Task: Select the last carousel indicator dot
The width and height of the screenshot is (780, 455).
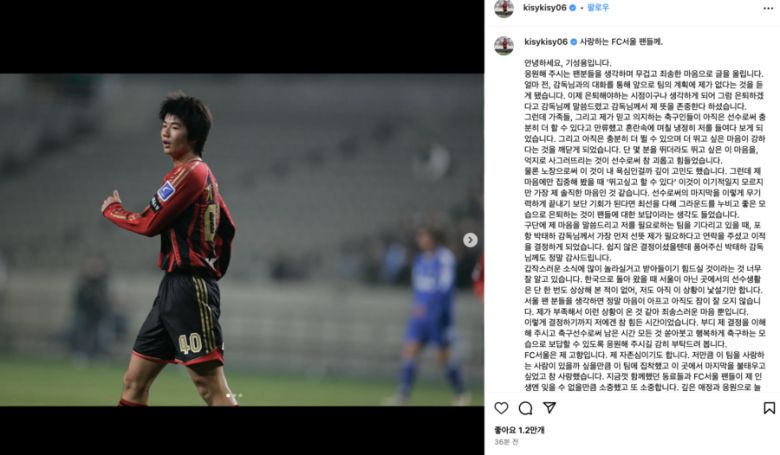Action: click(240, 396)
